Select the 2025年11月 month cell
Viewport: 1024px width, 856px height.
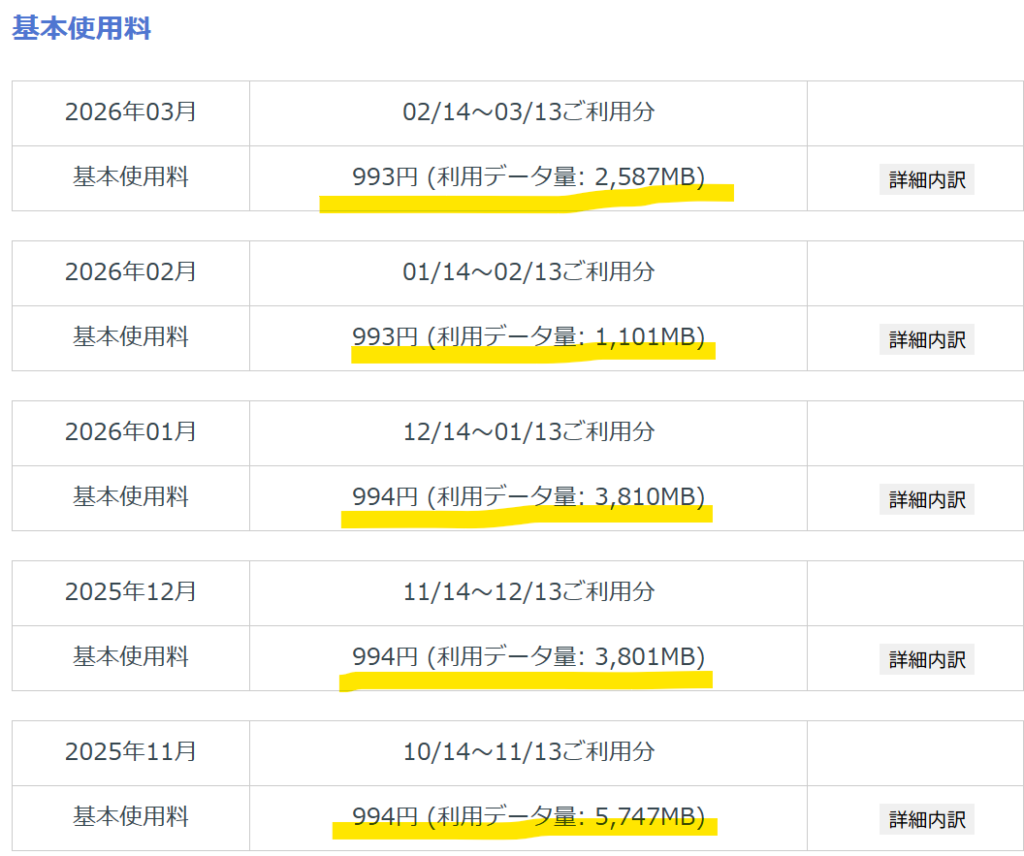pos(131,752)
